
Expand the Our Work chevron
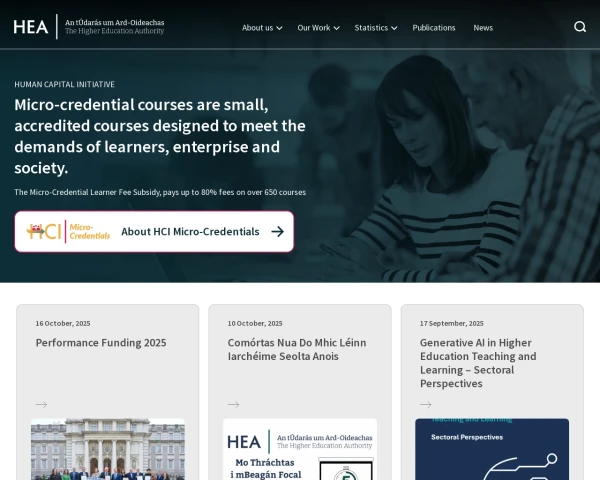[336, 28]
